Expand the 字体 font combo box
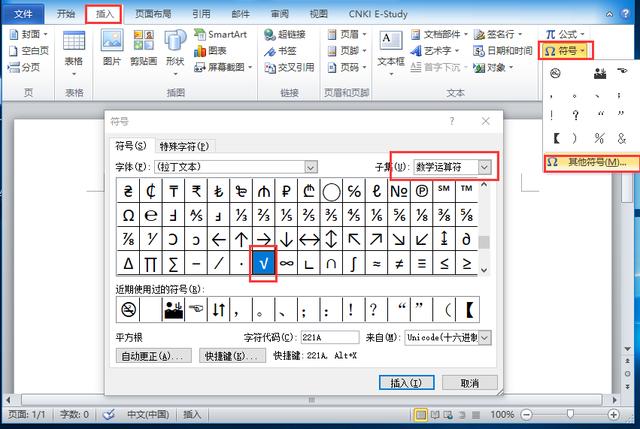 (310, 167)
